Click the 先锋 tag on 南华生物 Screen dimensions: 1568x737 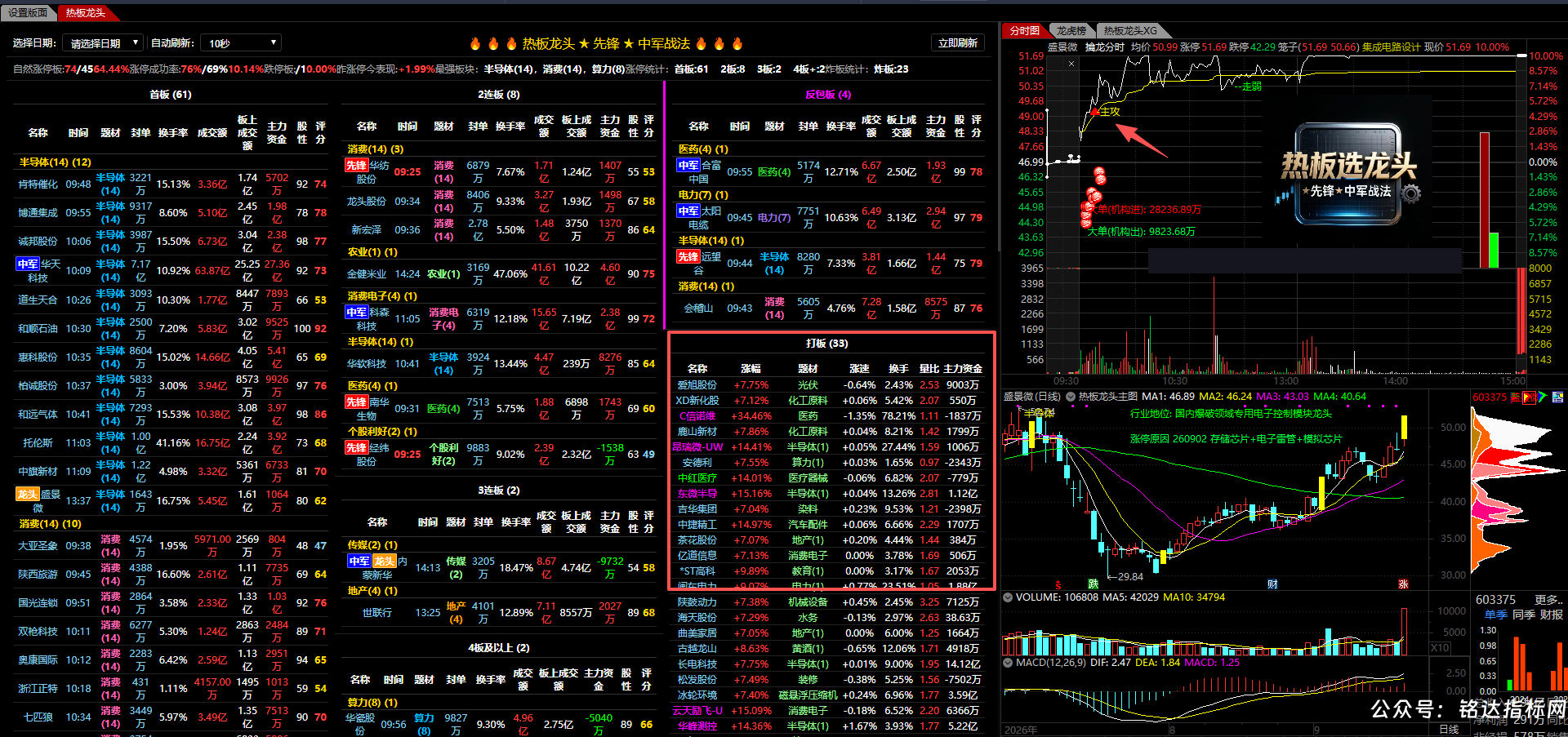pyautogui.click(x=356, y=402)
